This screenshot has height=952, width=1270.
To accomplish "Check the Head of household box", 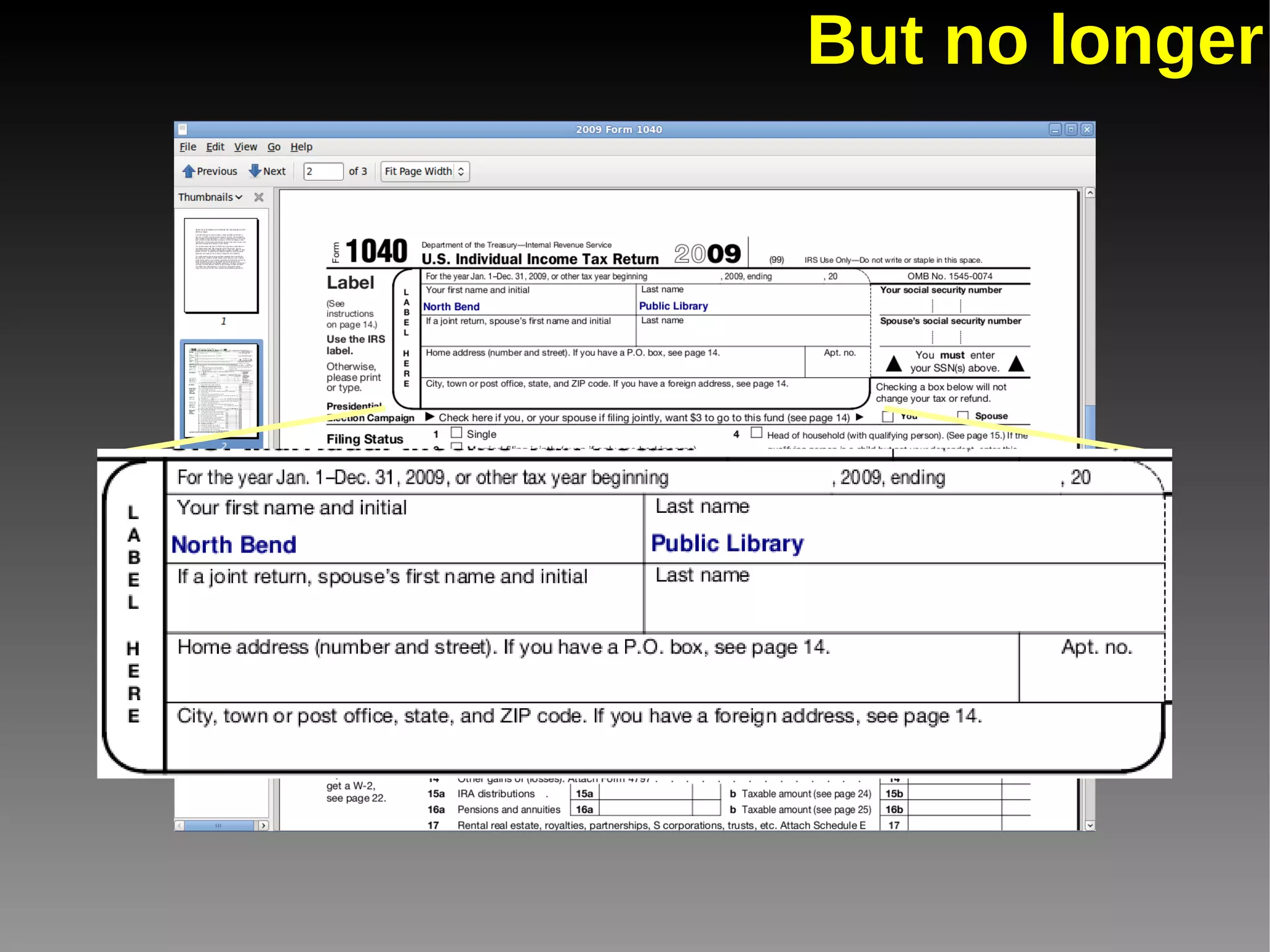I will click(x=756, y=433).
